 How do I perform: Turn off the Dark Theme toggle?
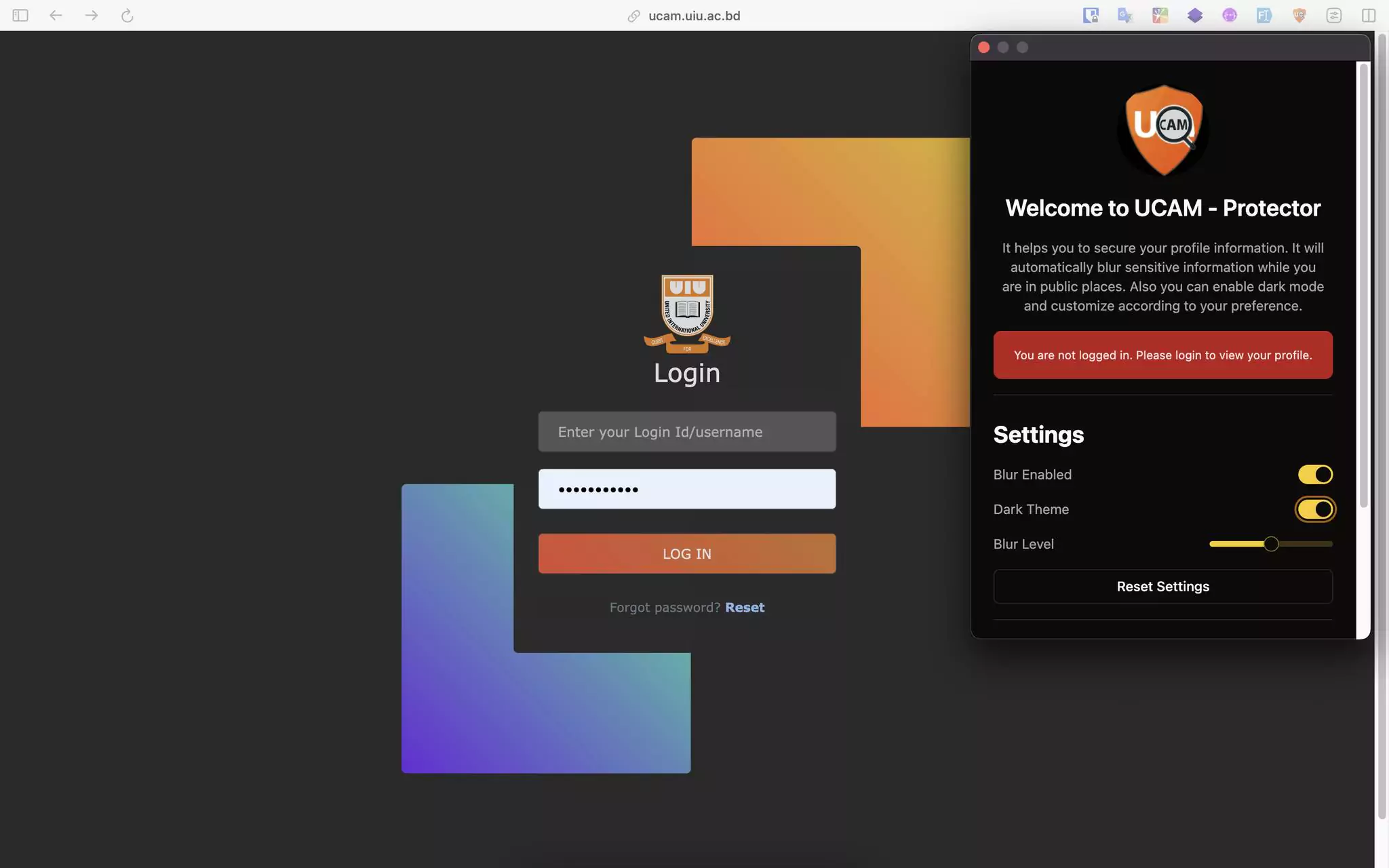pos(1315,509)
